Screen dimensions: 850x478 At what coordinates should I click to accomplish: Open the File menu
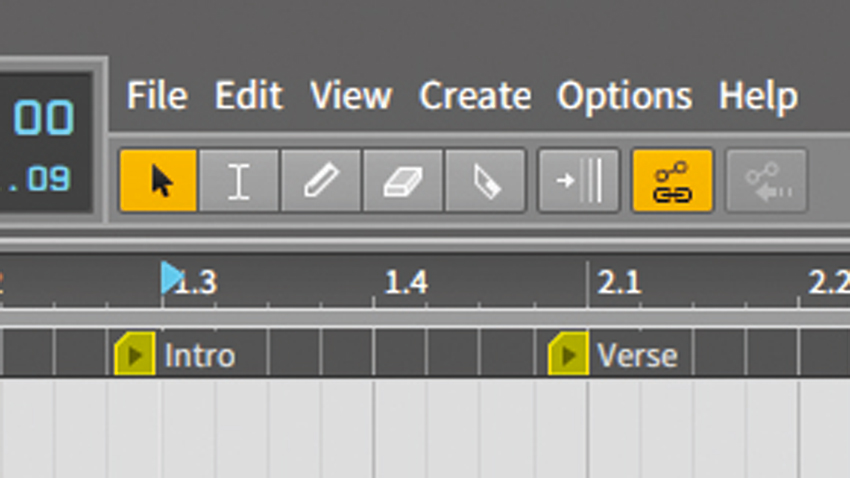click(x=157, y=96)
